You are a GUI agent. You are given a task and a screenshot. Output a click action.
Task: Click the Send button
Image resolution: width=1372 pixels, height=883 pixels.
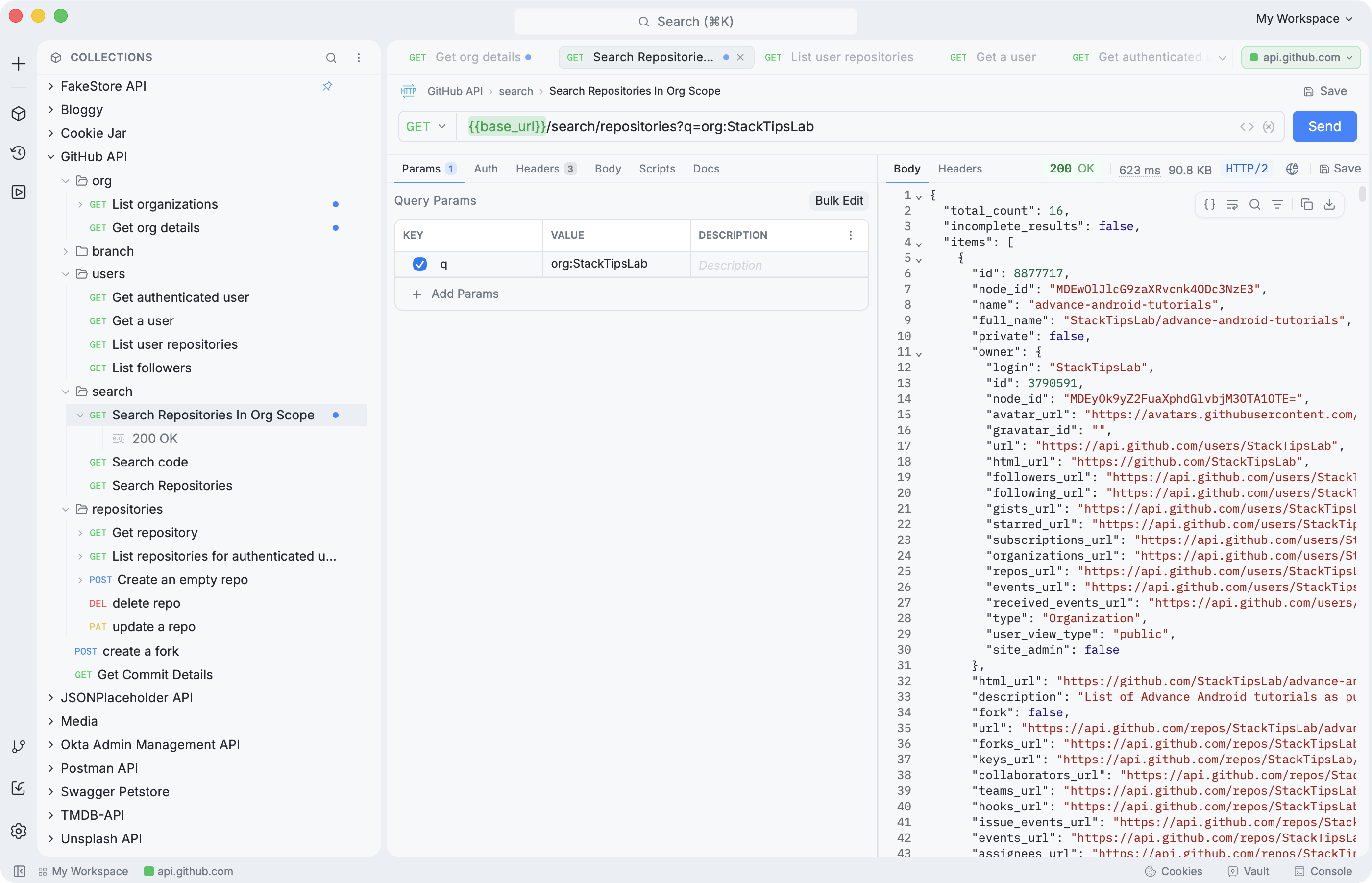click(1324, 127)
